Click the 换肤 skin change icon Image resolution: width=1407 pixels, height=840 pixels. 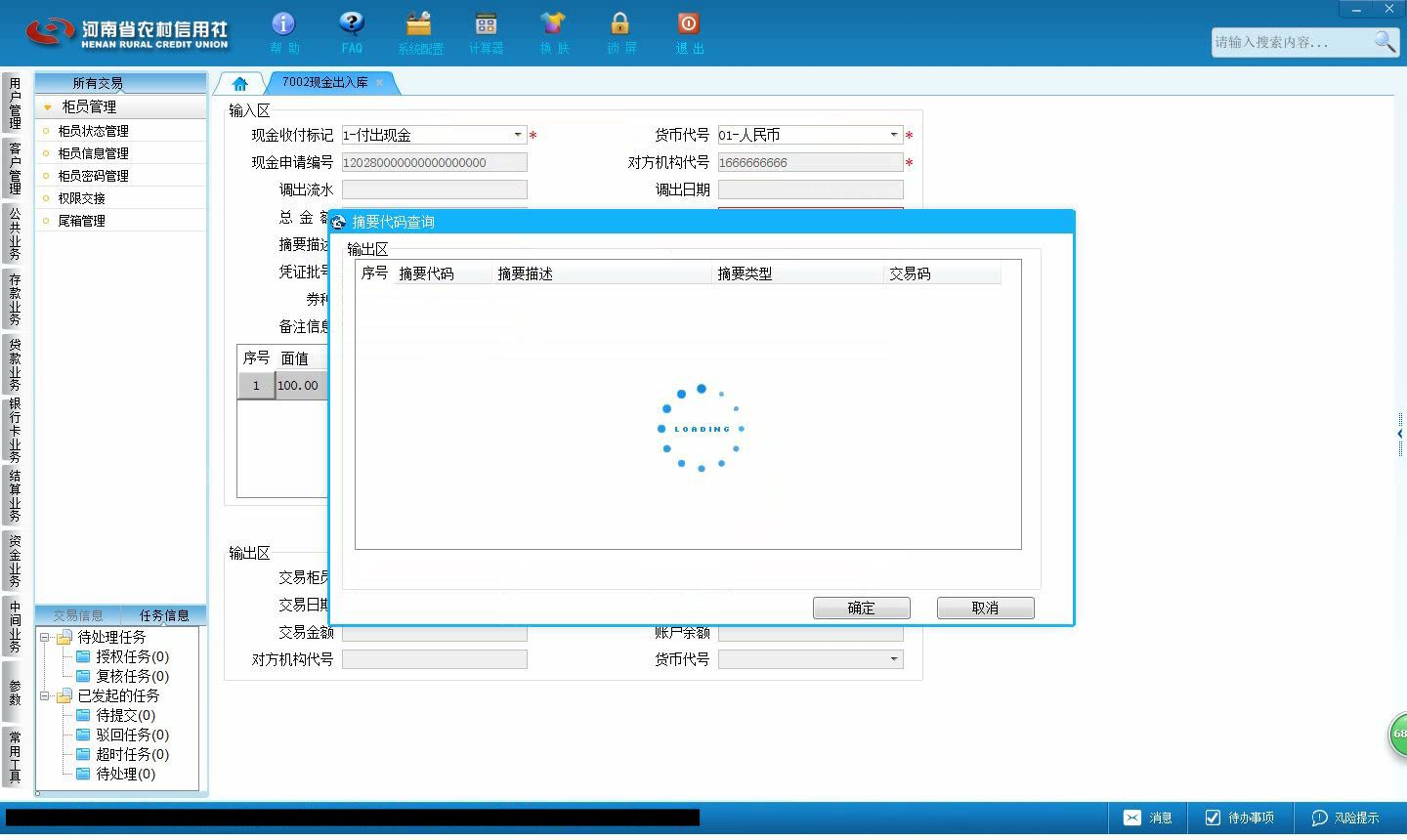click(553, 32)
